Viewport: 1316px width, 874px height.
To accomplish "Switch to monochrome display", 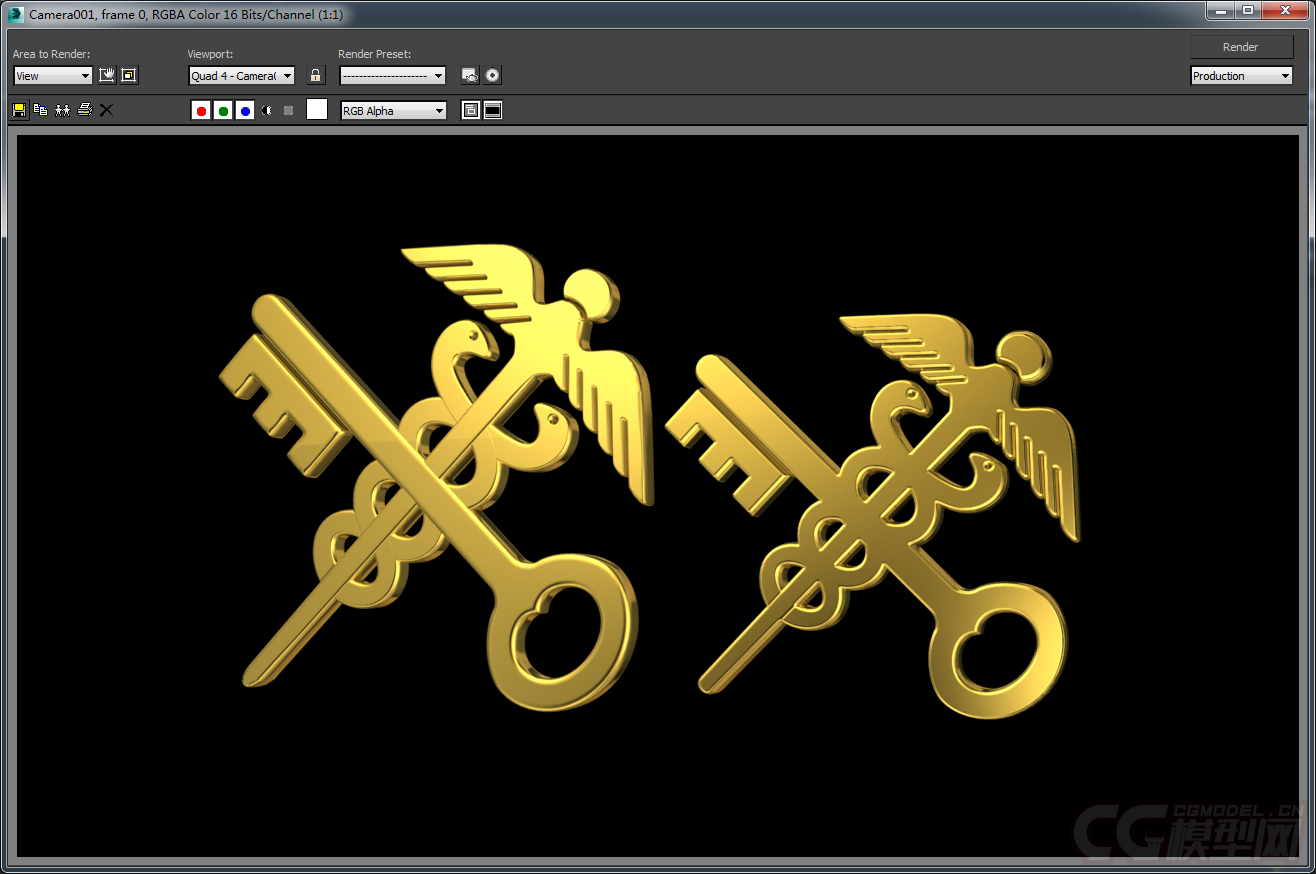I will coord(288,111).
